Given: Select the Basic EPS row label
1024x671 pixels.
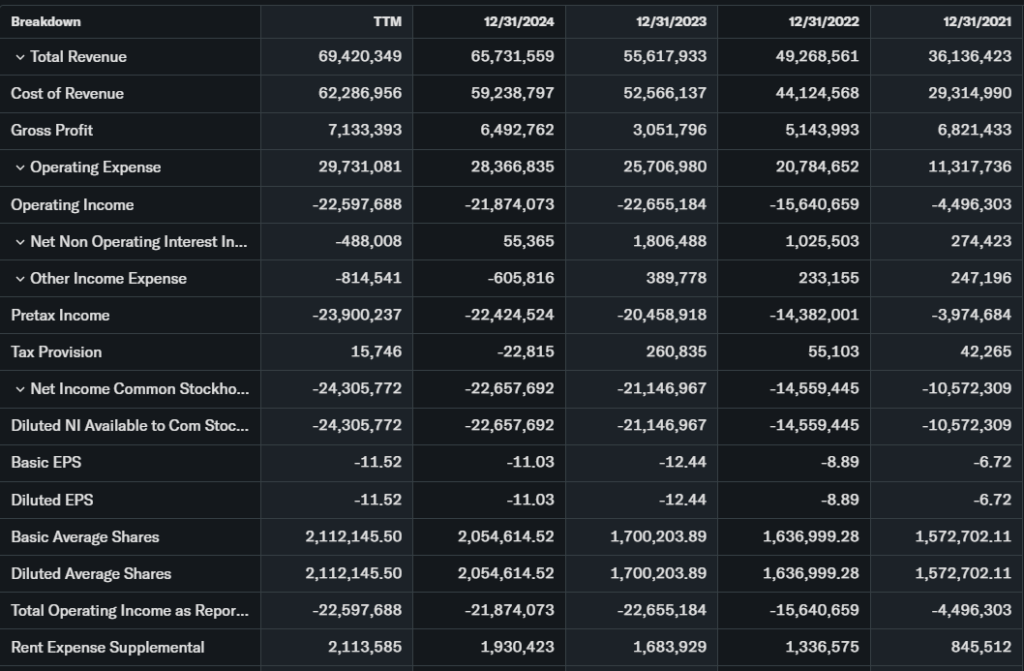Looking at the screenshot, I should coord(44,463).
